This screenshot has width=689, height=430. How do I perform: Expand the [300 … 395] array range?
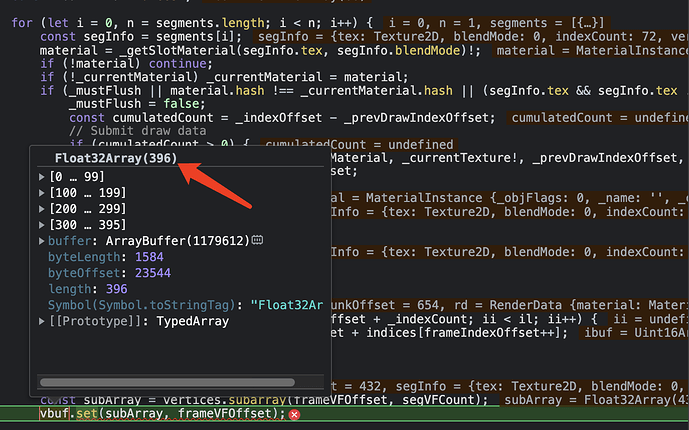[x=42, y=225]
